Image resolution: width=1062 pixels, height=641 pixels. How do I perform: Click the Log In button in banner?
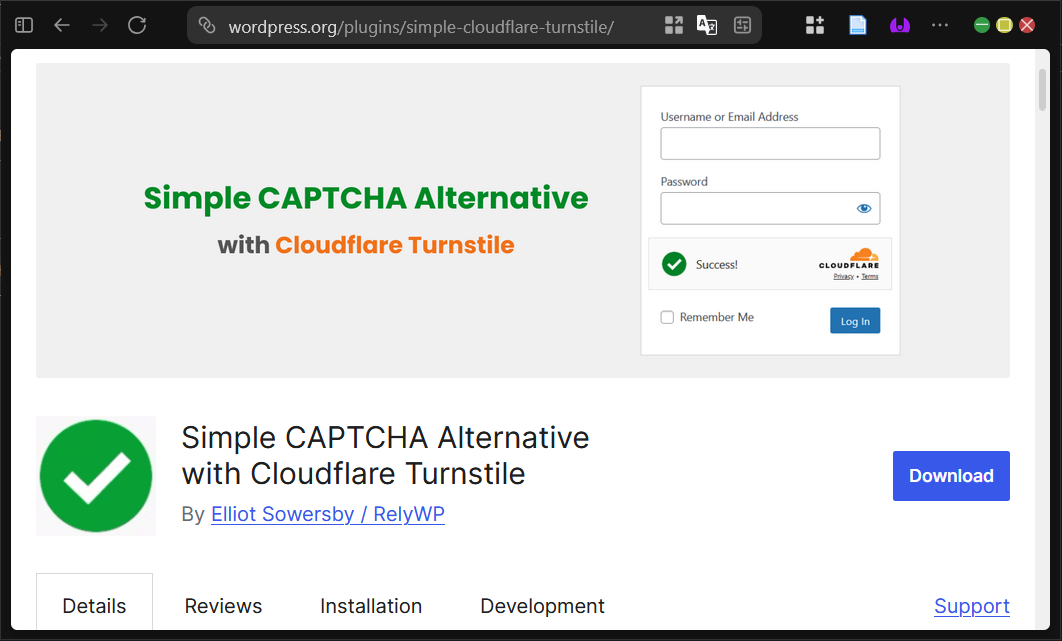coord(855,320)
